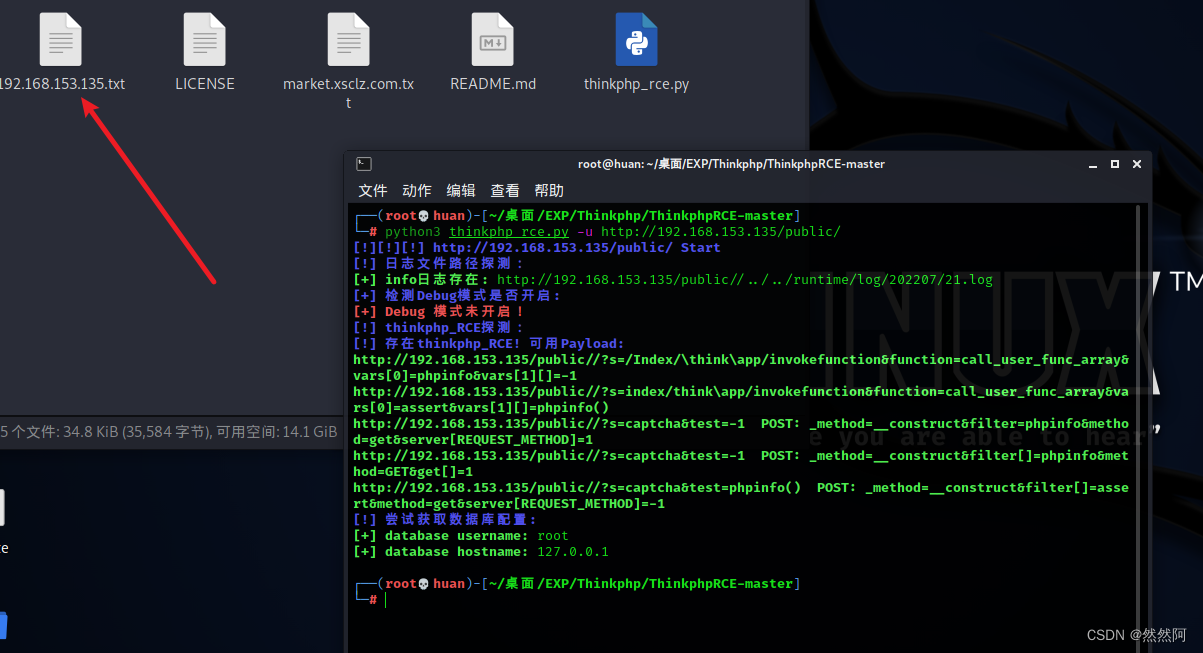Viewport: 1203px width, 653px height.
Task: Click the python3 thinkphp_rce.py command line
Action: [x=613, y=232]
